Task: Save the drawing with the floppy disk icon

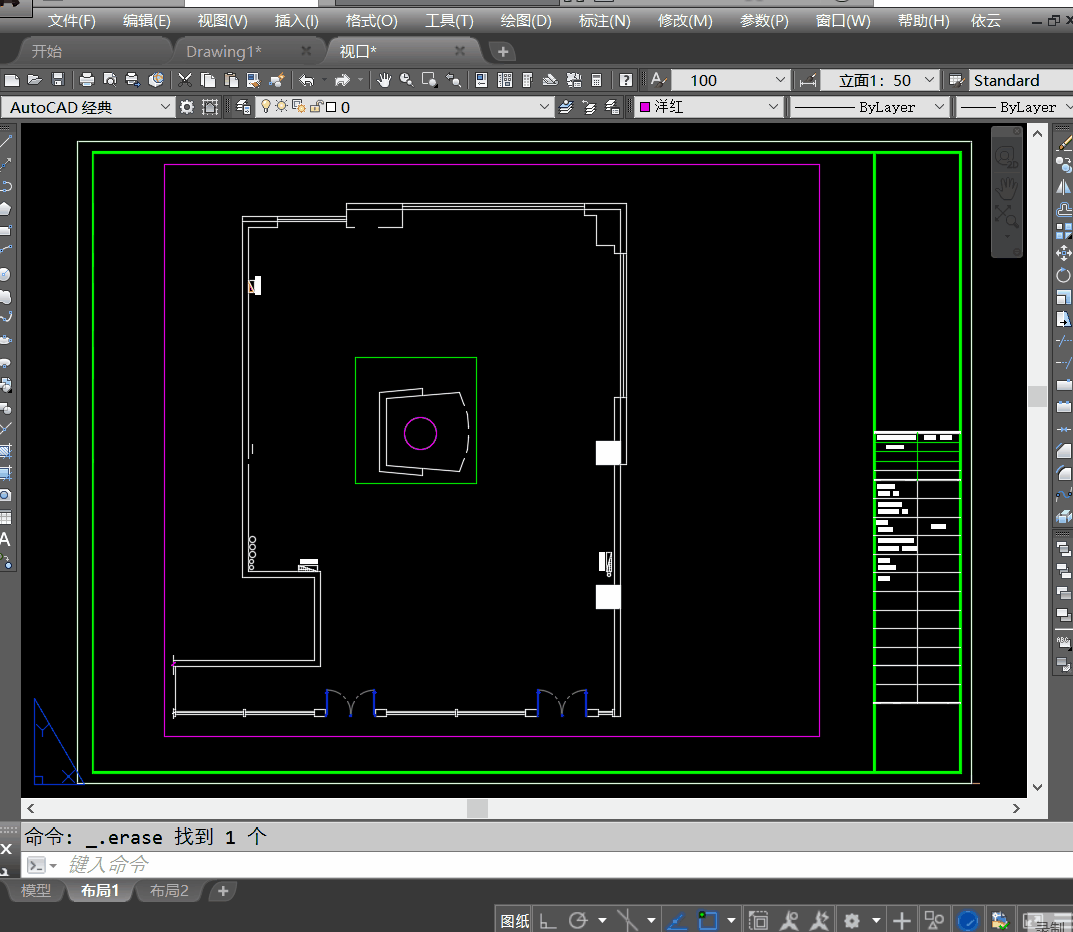Action: coord(58,80)
